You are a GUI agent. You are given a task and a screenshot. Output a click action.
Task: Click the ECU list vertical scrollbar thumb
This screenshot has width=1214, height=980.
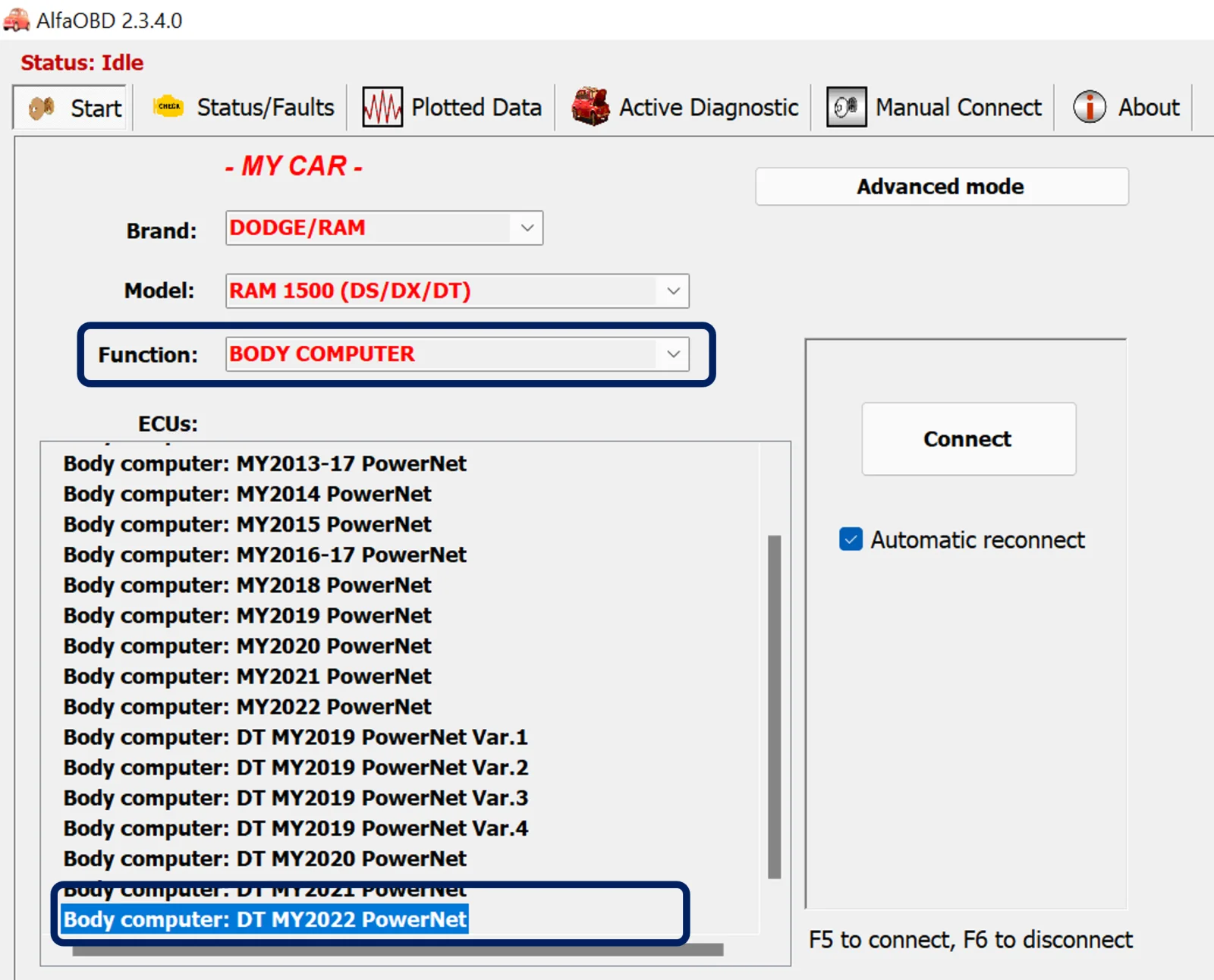tap(774, 705)
